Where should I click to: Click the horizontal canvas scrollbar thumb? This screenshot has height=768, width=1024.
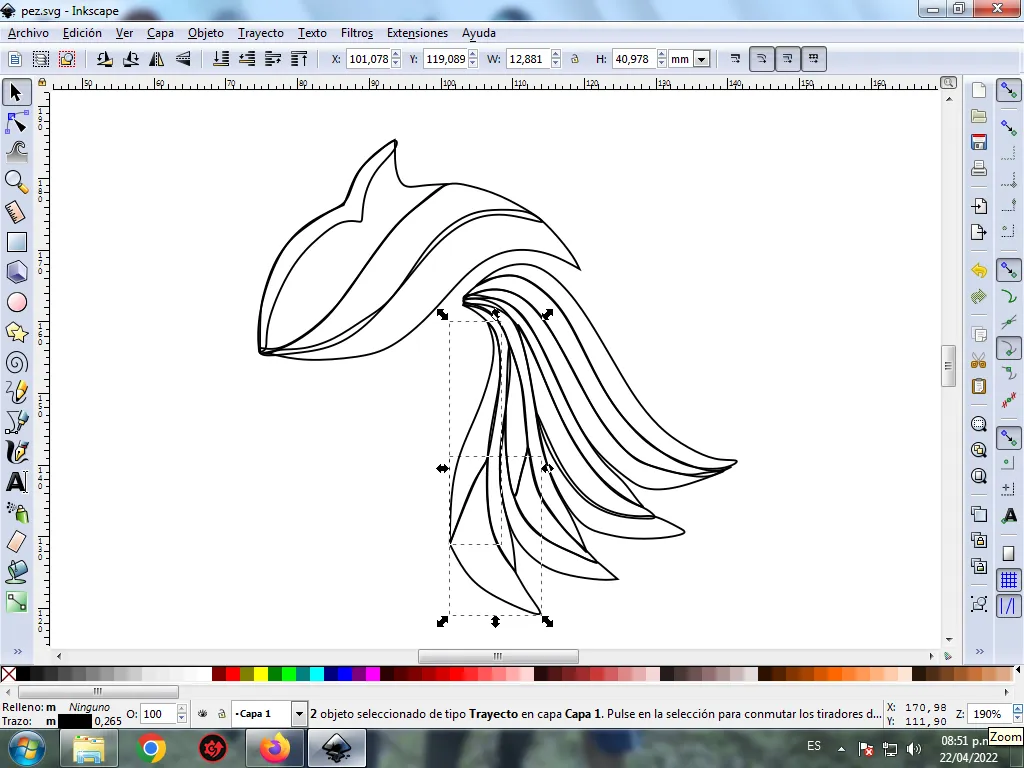(498, 656)
